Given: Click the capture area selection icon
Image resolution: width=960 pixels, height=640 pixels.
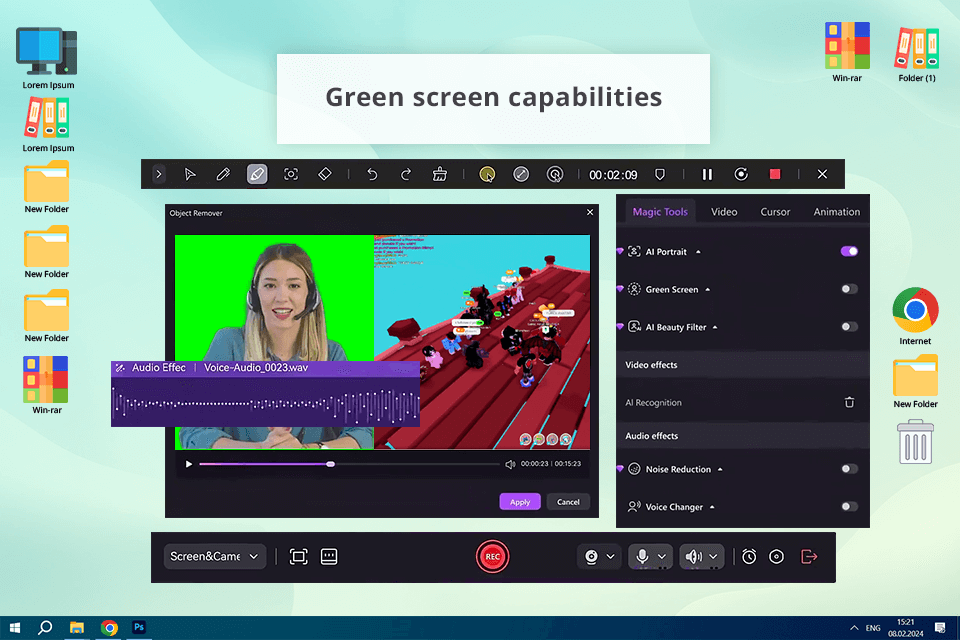Looking at the screenshot, I should (x=298, y=557).
